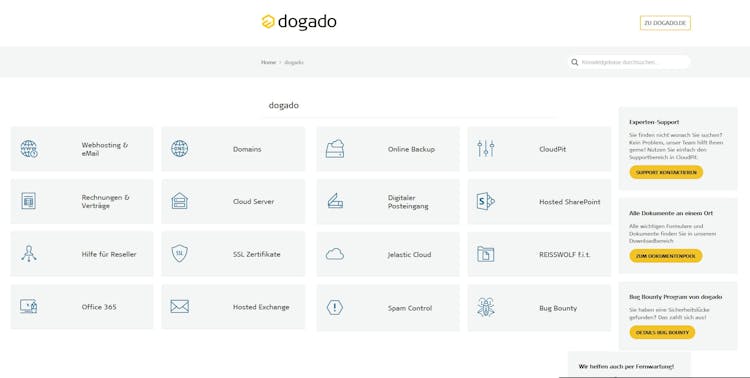Click the Domains DNS globe icon

coord(179,149)
